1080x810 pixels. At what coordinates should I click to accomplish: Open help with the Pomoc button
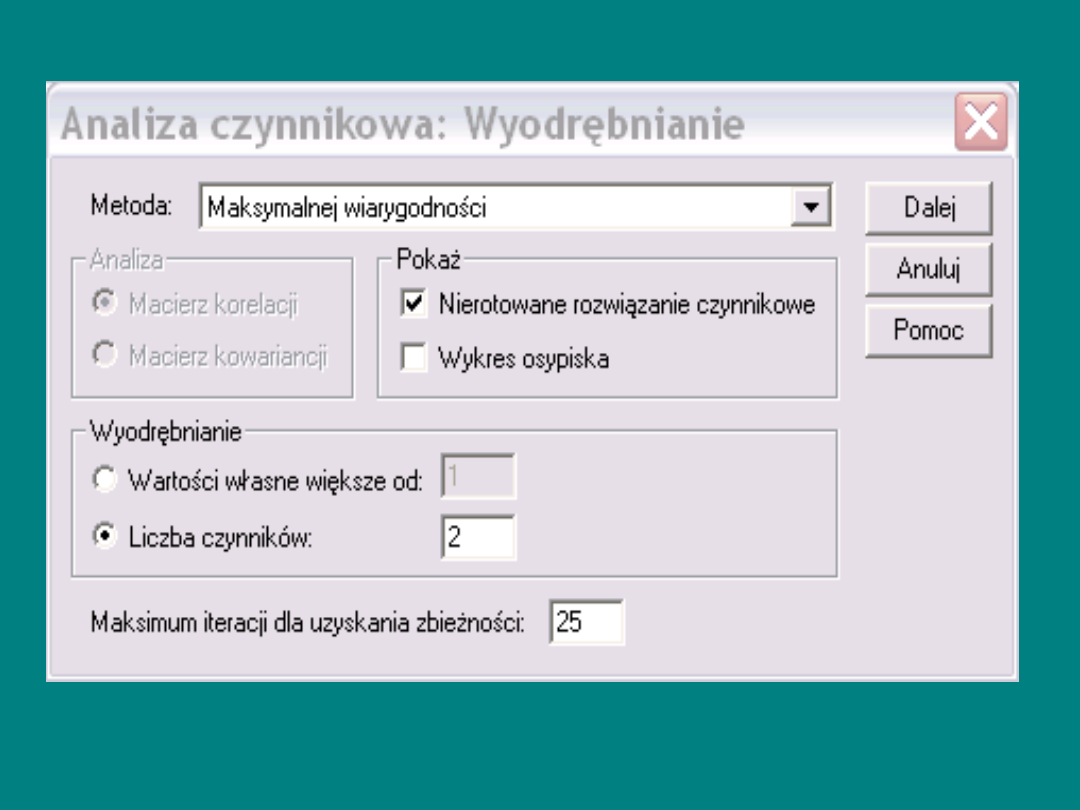point(928,330)
